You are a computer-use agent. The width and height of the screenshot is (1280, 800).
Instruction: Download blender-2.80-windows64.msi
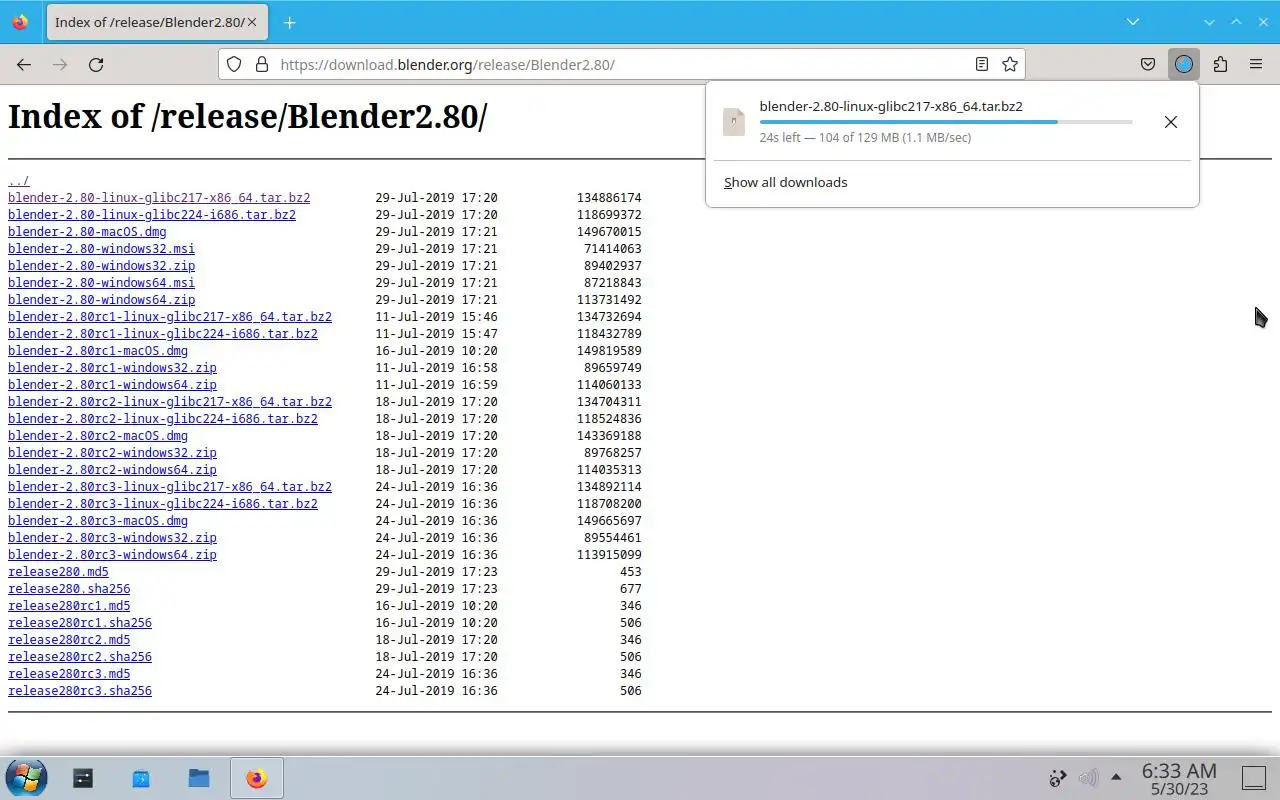101,283
